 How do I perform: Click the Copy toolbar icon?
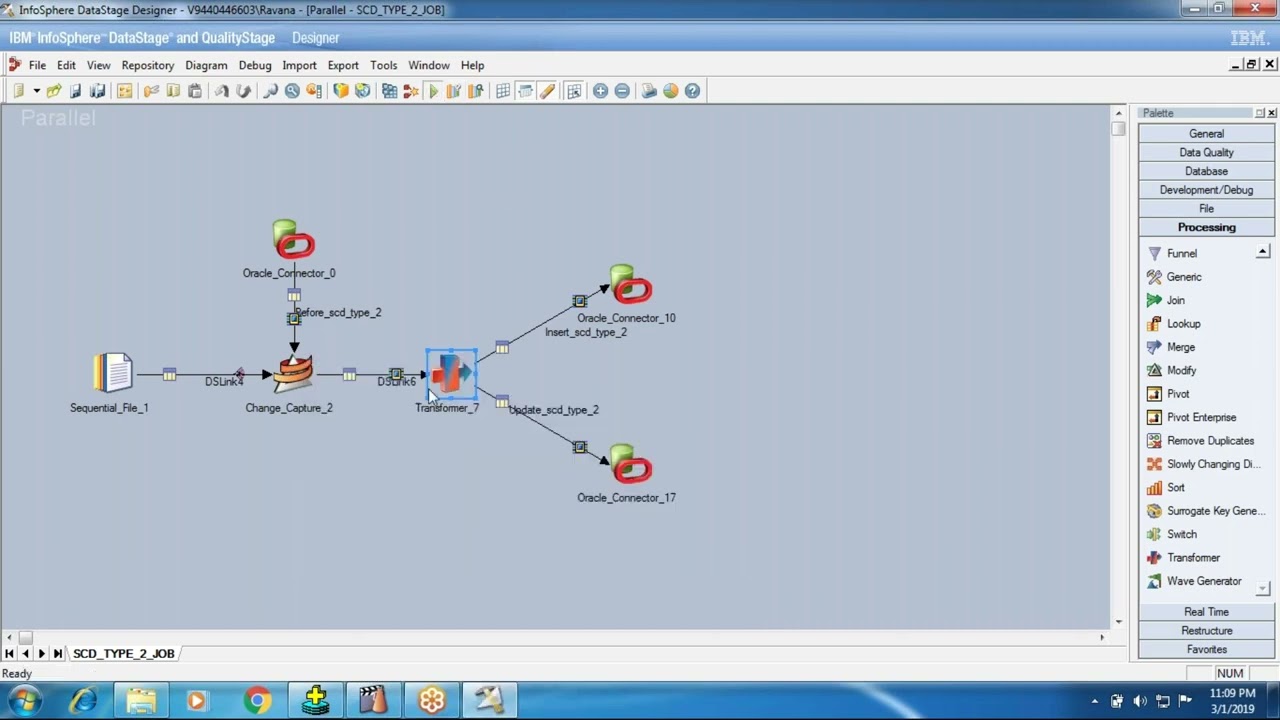(x=173, y=91)
